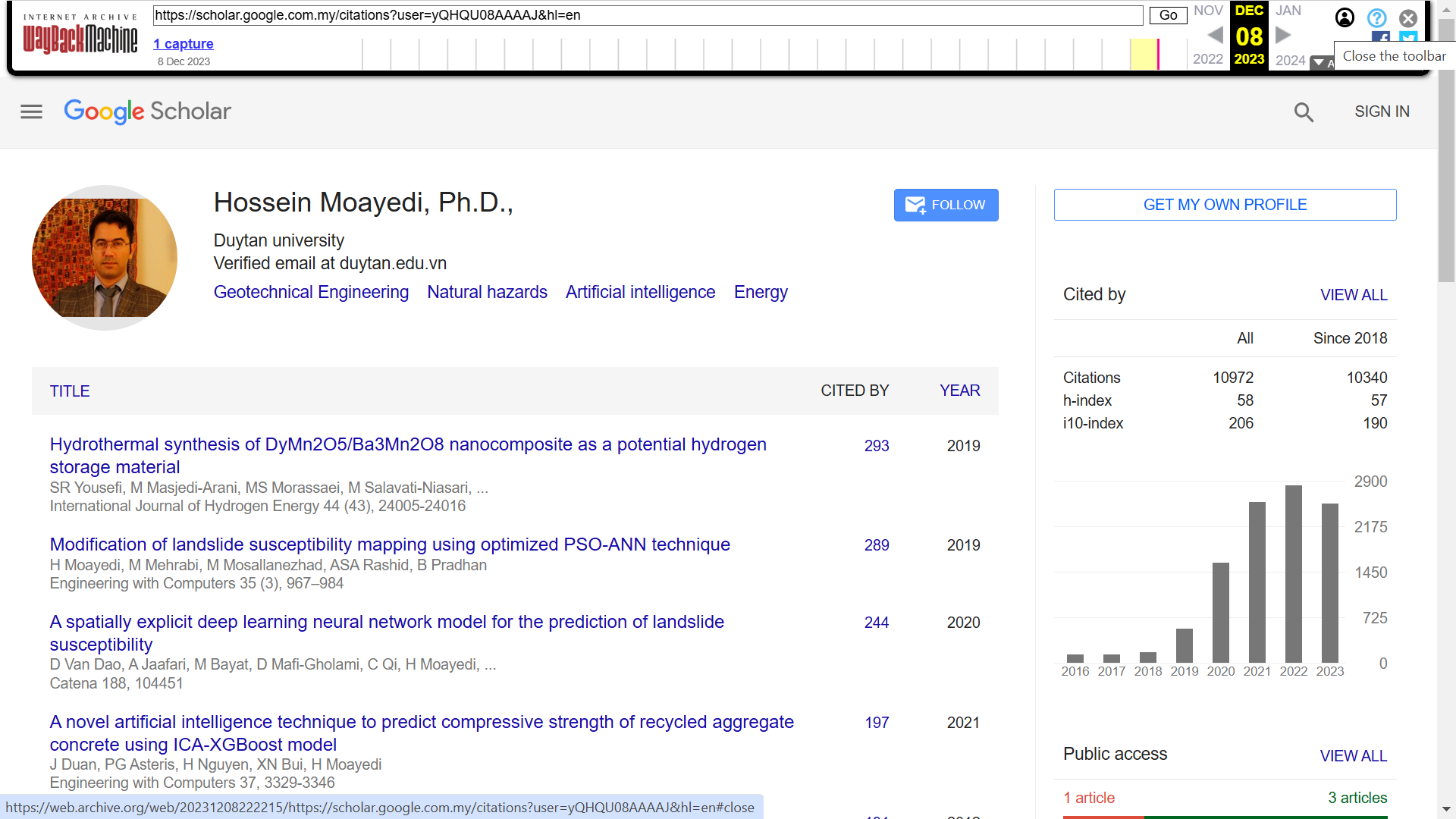Sort publications by YEAR column
This screenshot has width=1456, height=819.
(x=959, y=391)
